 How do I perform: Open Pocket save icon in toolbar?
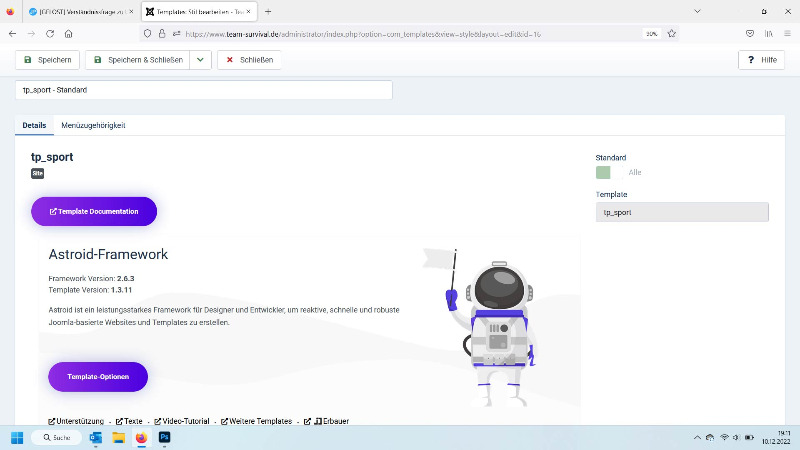[749, 34]
